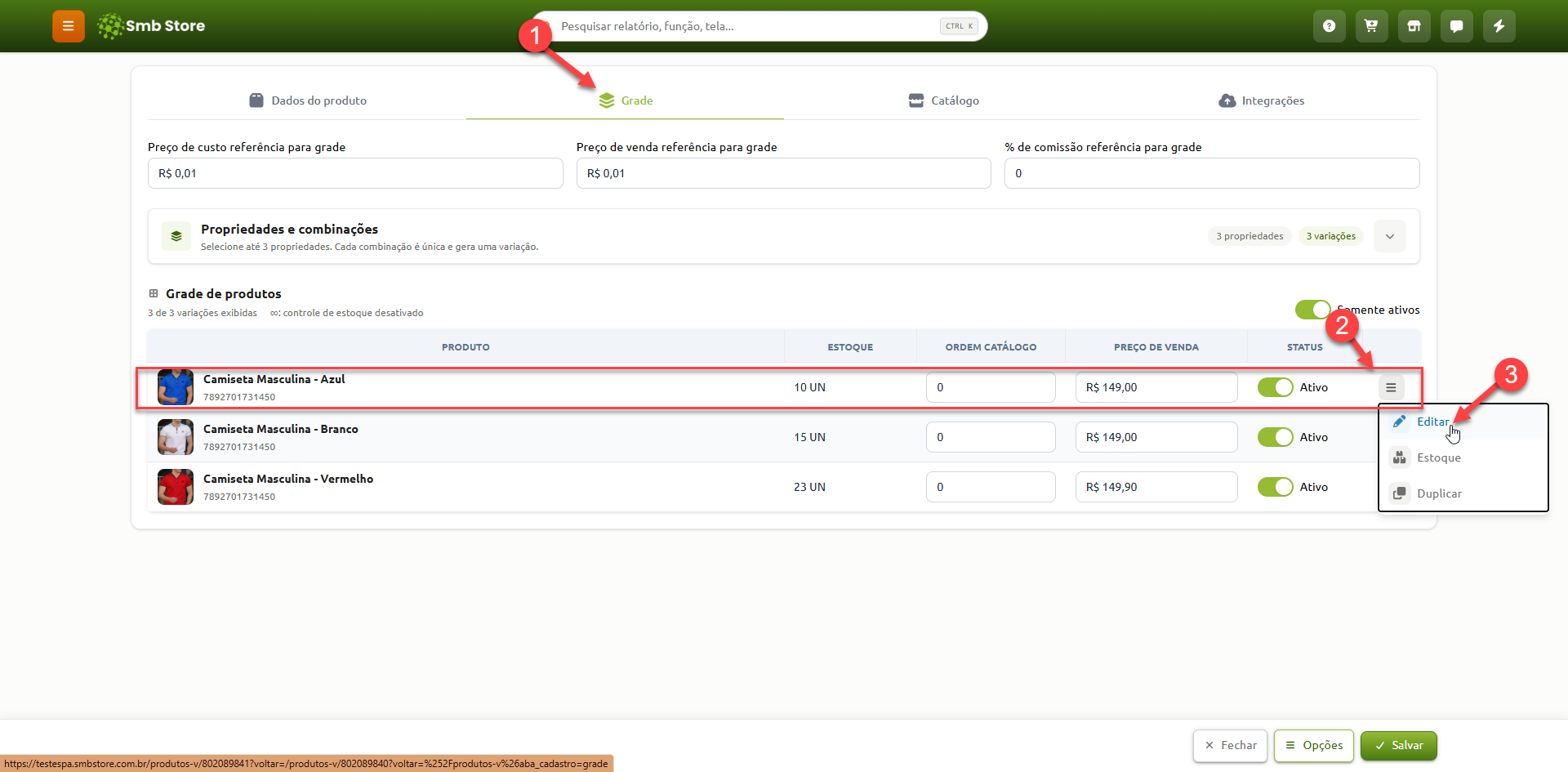Open the shopping cart icon
The width and height of the screenshot is (1568, 772).
click(x=1372, y=26)
